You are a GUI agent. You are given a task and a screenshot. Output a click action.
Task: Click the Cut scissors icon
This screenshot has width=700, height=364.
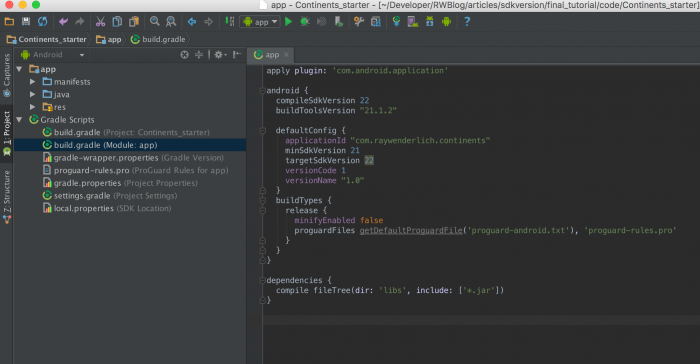click(100, 21)
